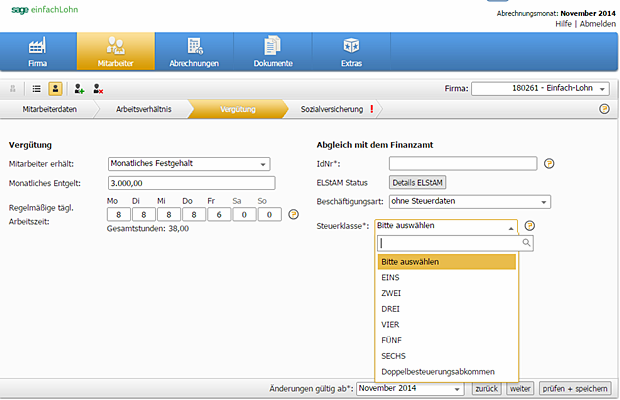
Task: Click the Steuerklasse search box
Action: coord(455,243)
